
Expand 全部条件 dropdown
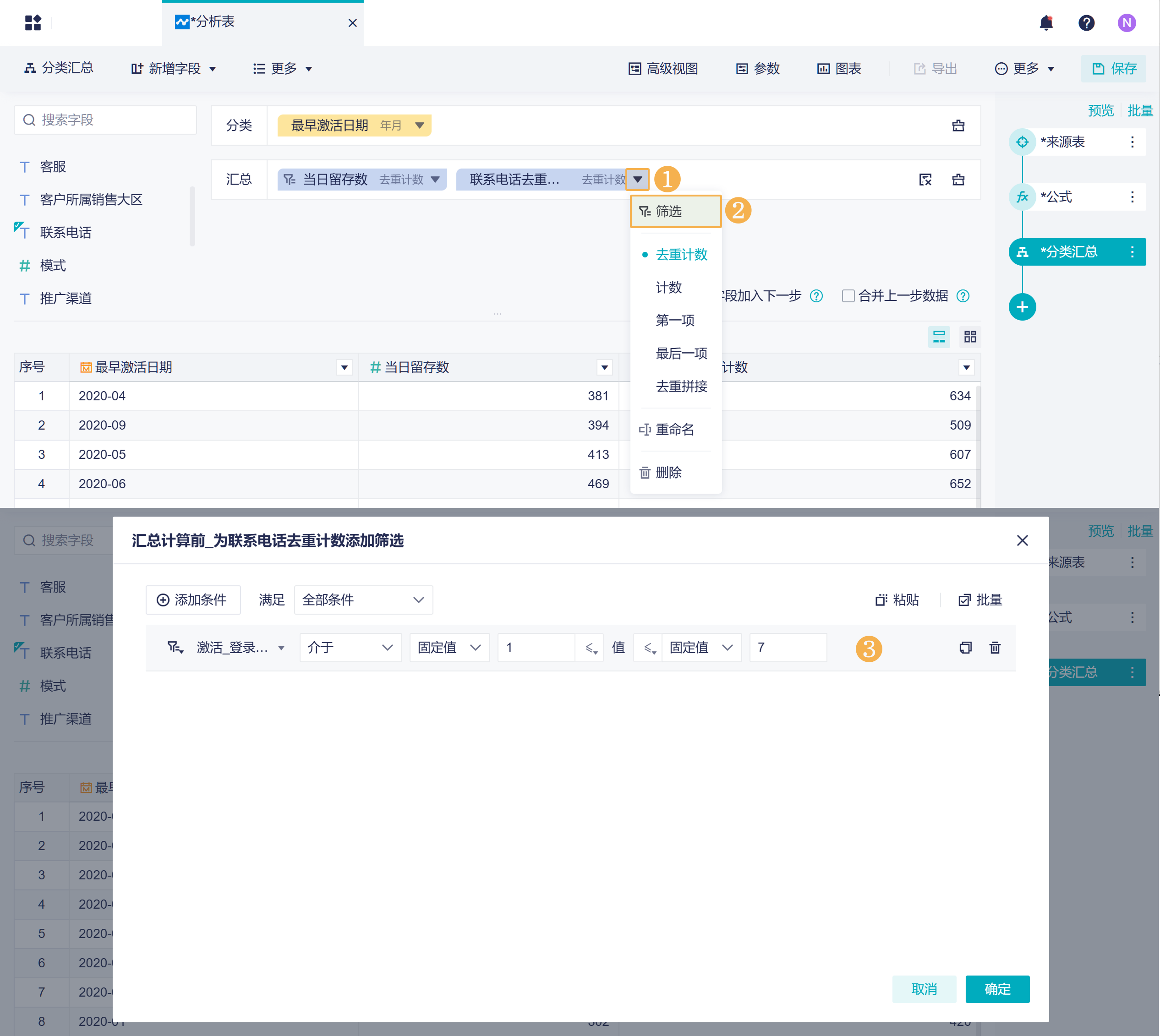pyautogui.click(x=363, y=600)
